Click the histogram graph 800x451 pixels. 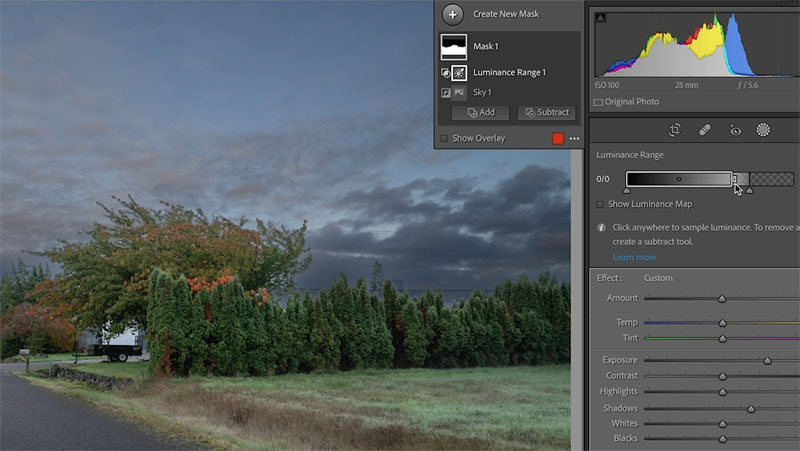coord(697,44)
